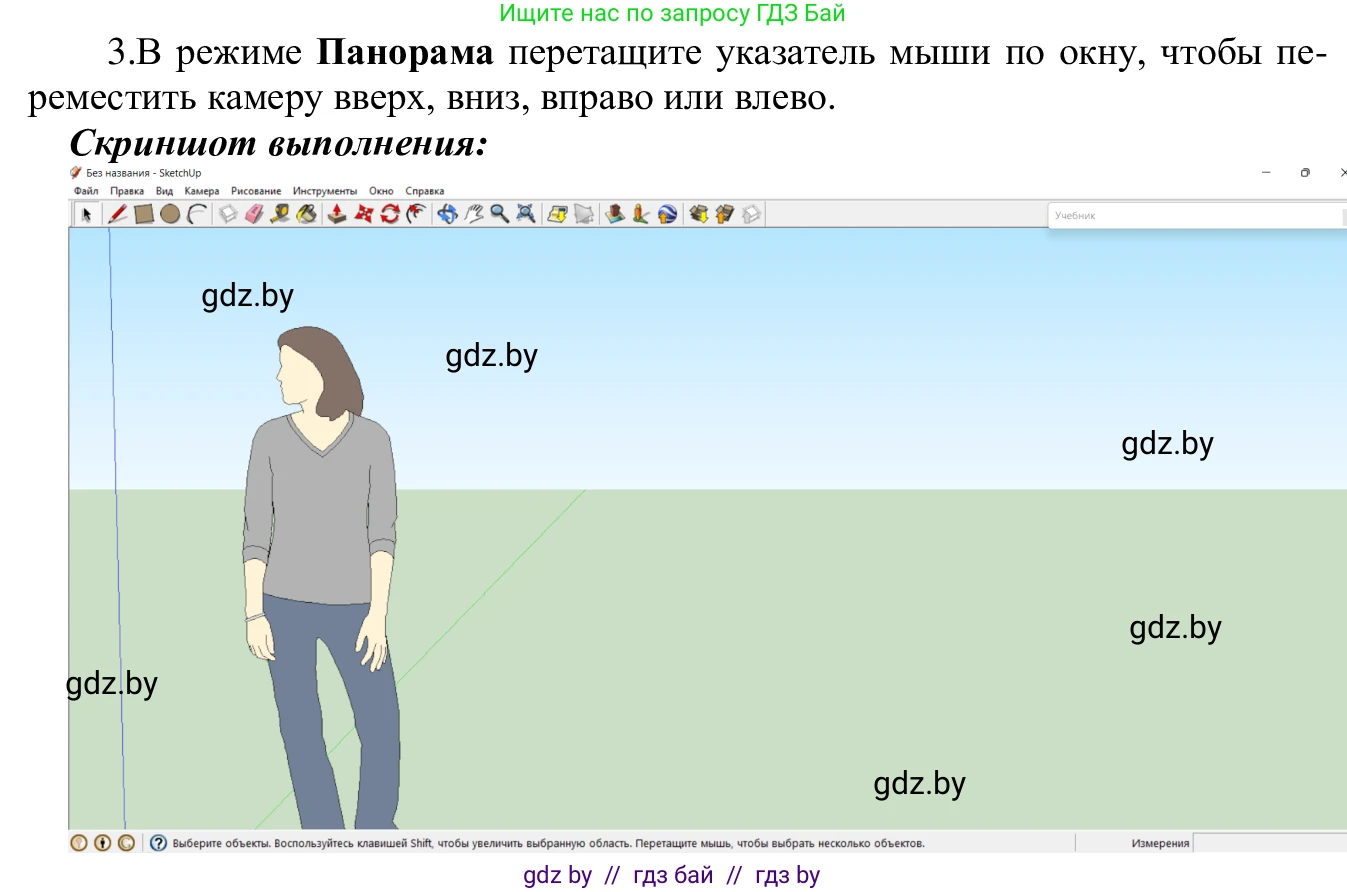Select the Paint Bucket tool

click(x=307, y=214)
